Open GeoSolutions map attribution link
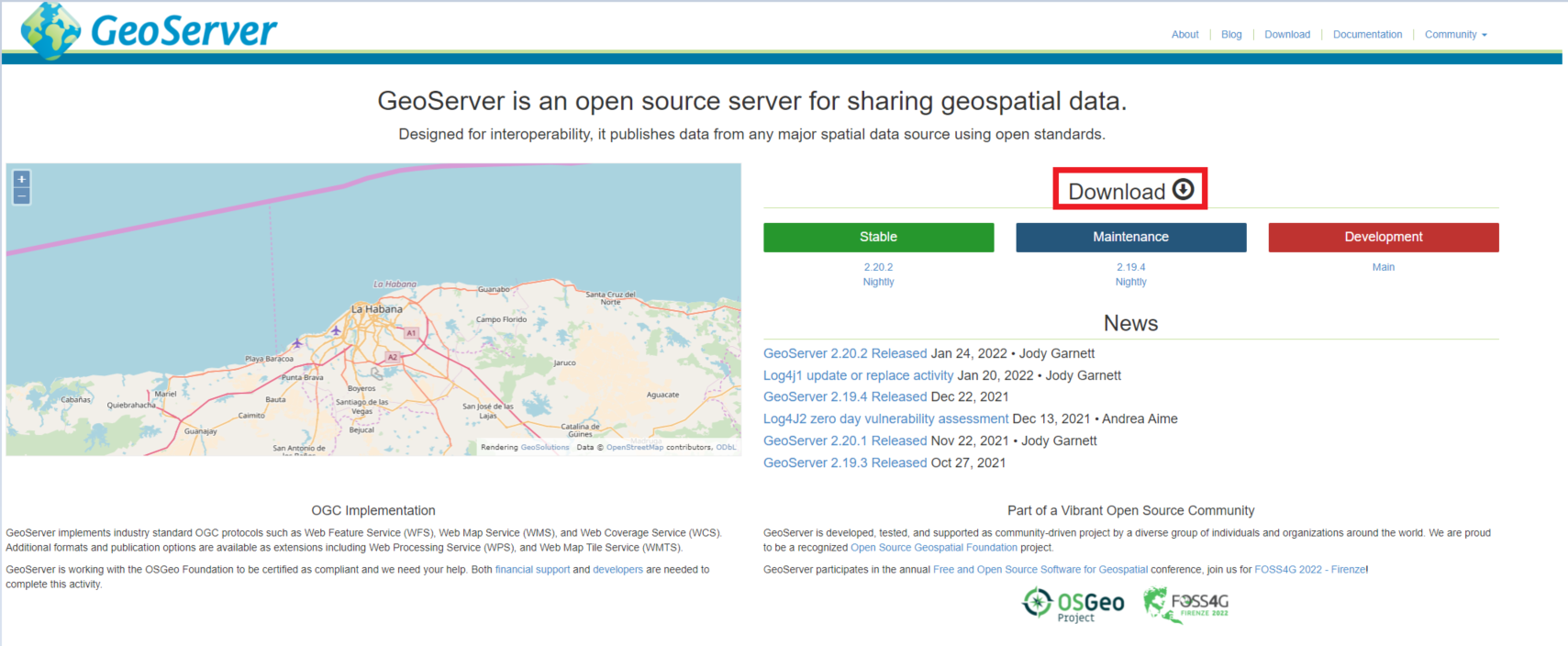 pyautogui.click(x=545, y=448)
